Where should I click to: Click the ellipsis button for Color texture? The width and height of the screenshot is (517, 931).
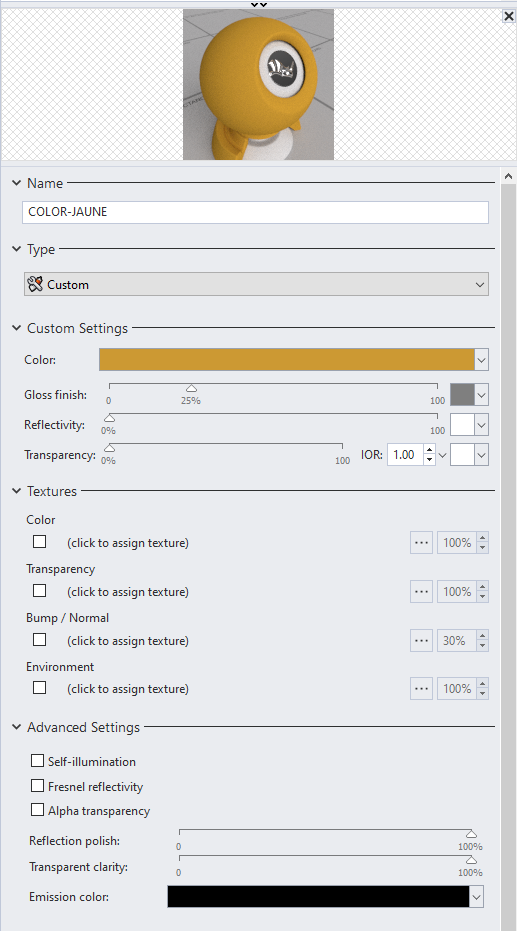[x=421, y=543]
